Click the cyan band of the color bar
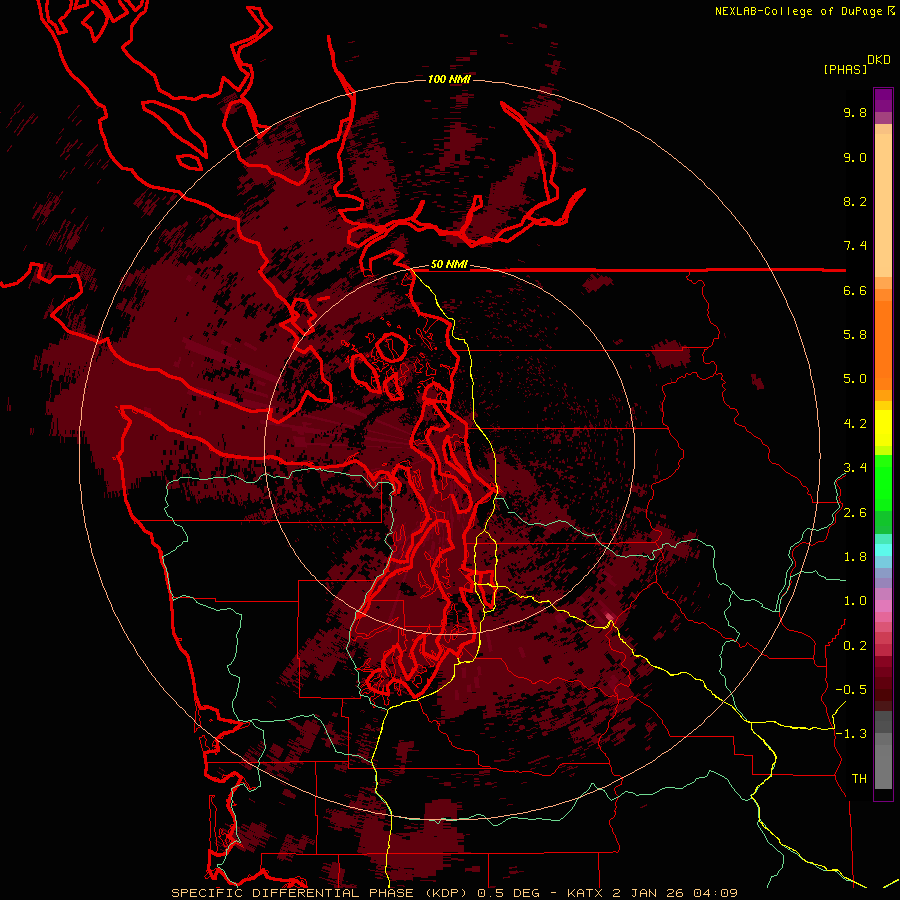 point(883,550)
